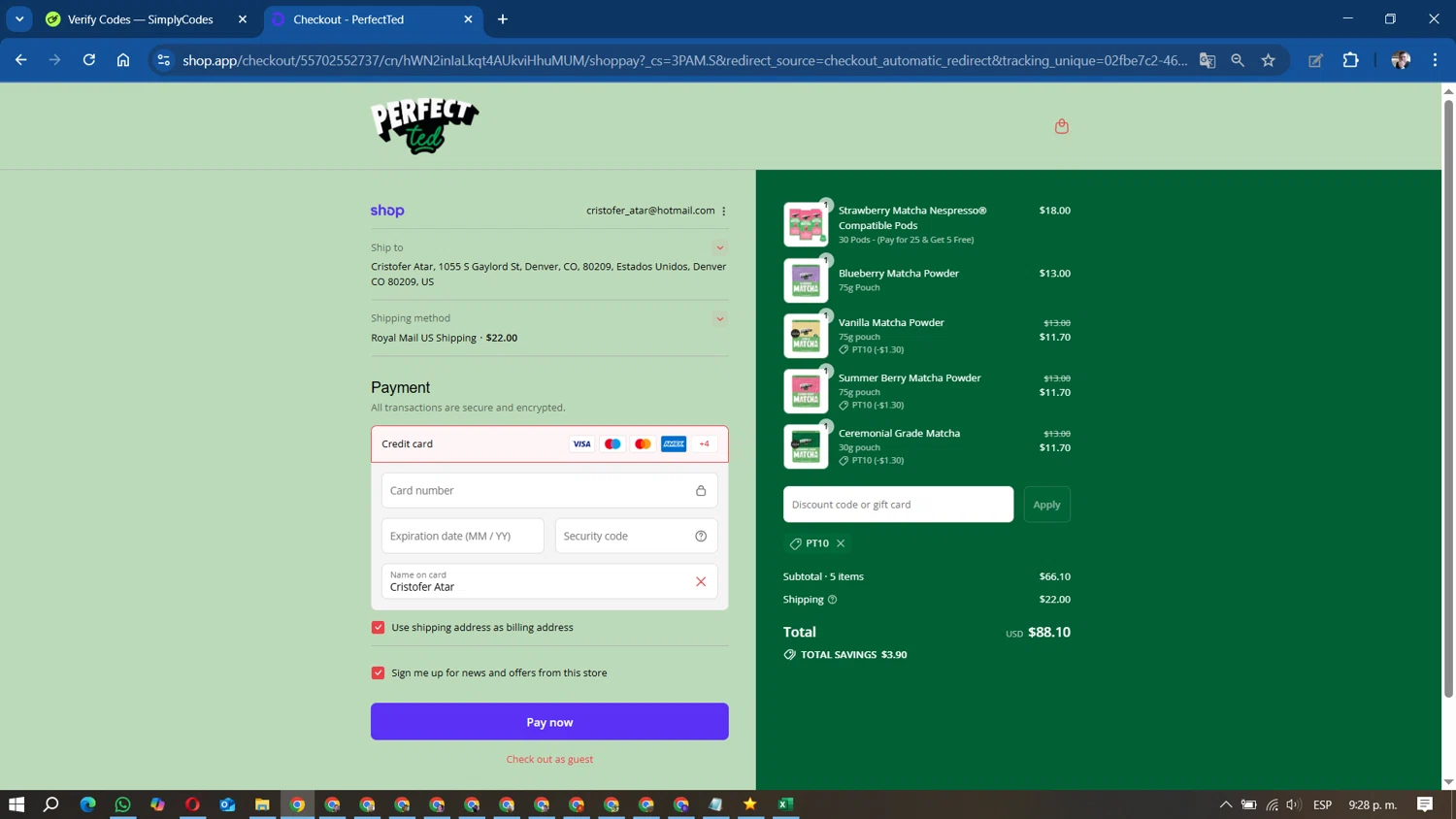This screenshot has width=1456, height=819.
Task: Click the TOTAL SAVINGS $3.90 text
Action: coord(853,655)
